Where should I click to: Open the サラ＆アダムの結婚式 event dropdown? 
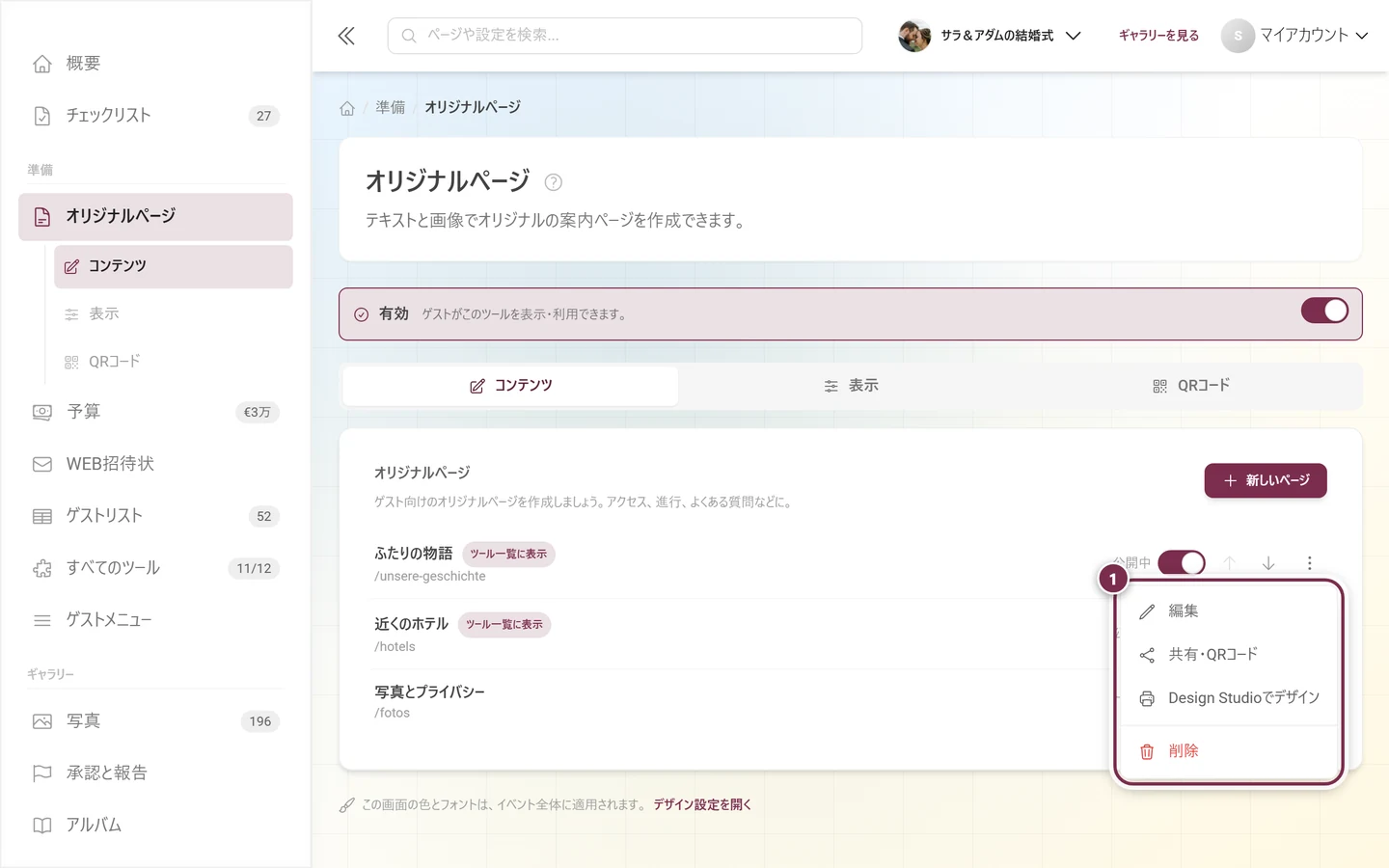tap(990, 36)
